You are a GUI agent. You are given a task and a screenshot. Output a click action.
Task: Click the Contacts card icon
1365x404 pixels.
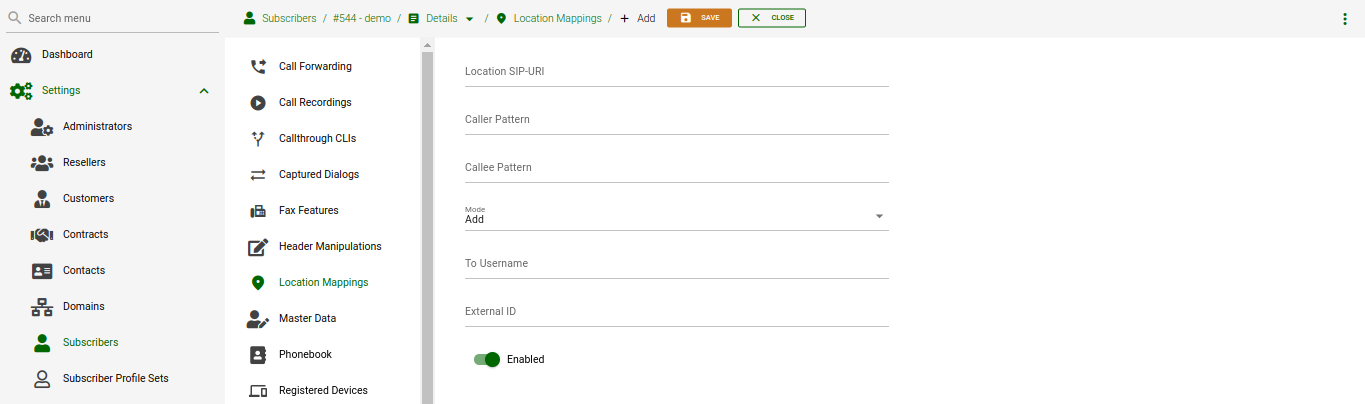click(x=42, y=271)
